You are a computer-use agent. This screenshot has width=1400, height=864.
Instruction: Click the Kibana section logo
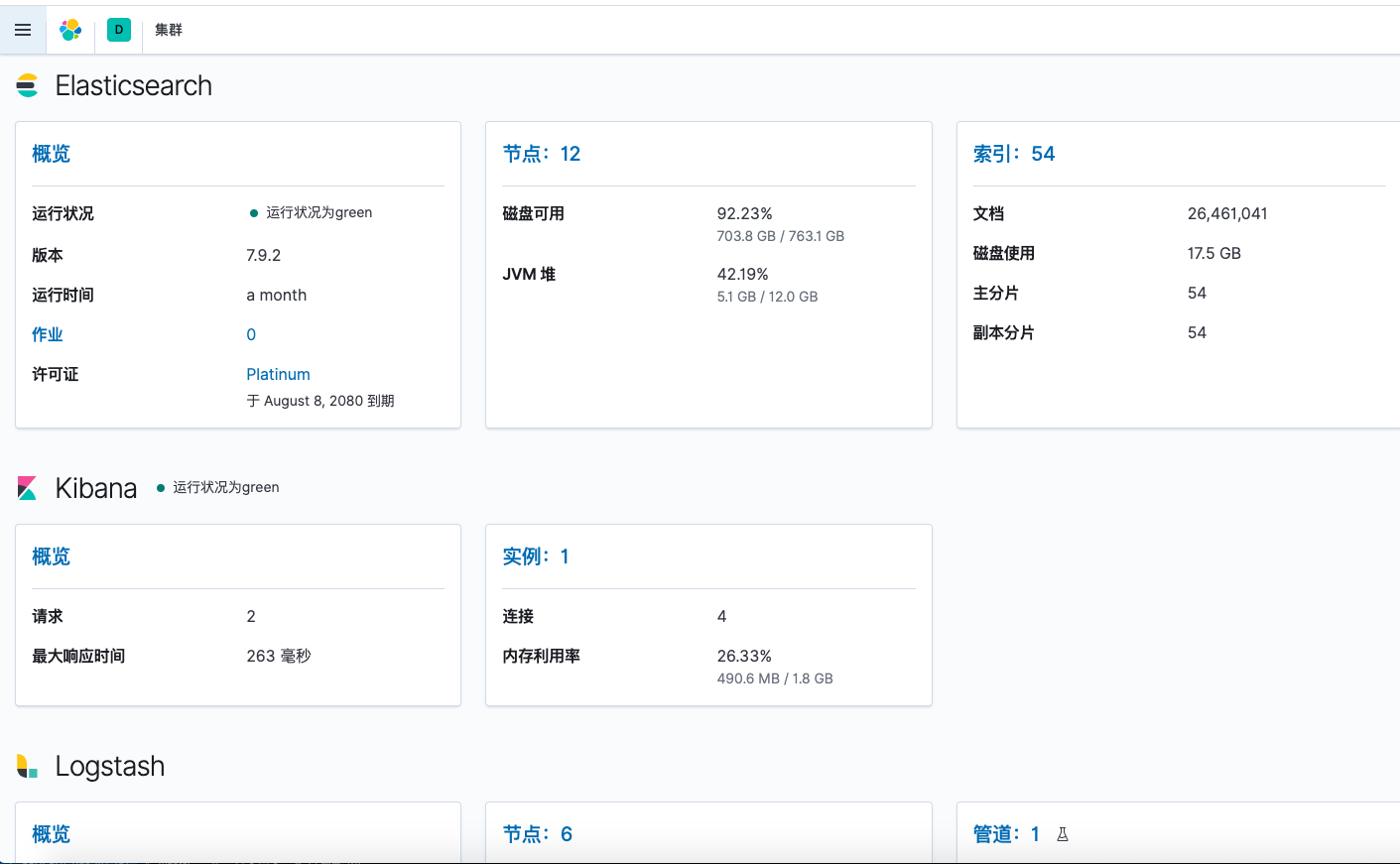[x=27, y=487]
